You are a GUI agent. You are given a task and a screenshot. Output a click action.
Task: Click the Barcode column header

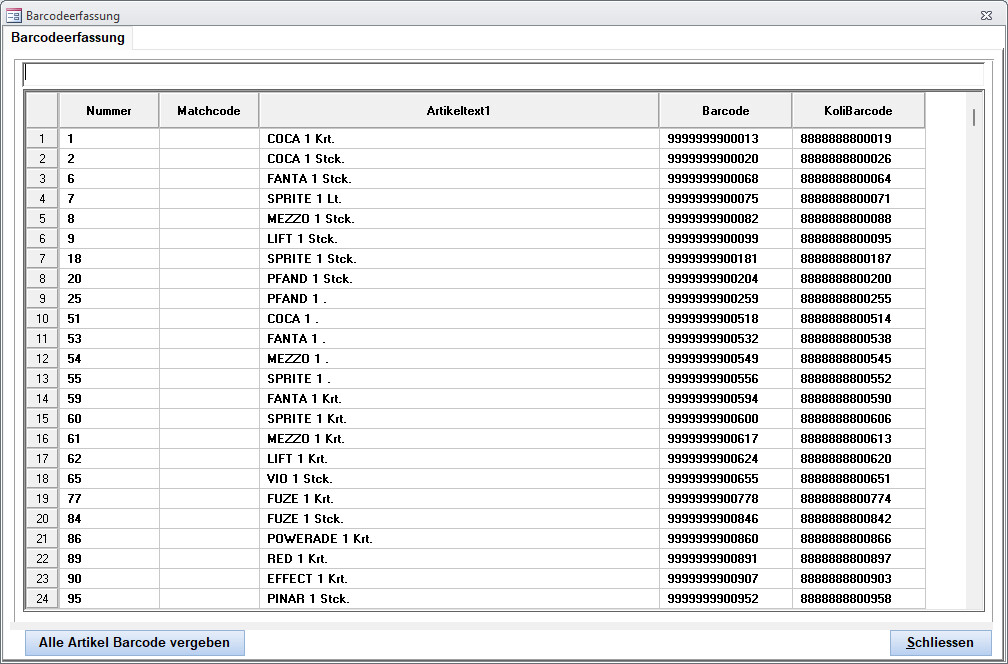pyautogui.click(x=725, y=111)
